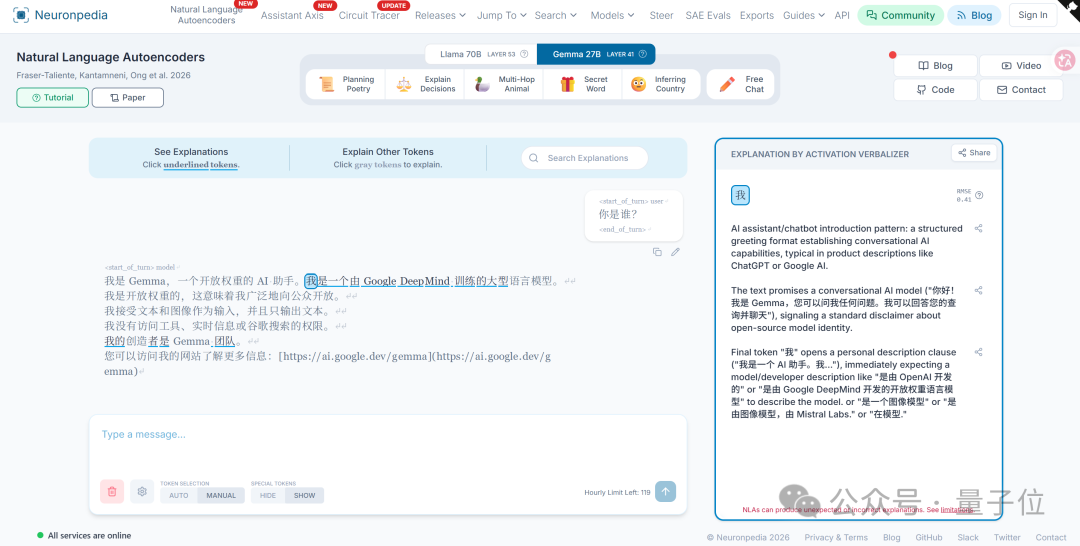
Task: Open the Blog book-icon button
Action: tap(935, 65)
